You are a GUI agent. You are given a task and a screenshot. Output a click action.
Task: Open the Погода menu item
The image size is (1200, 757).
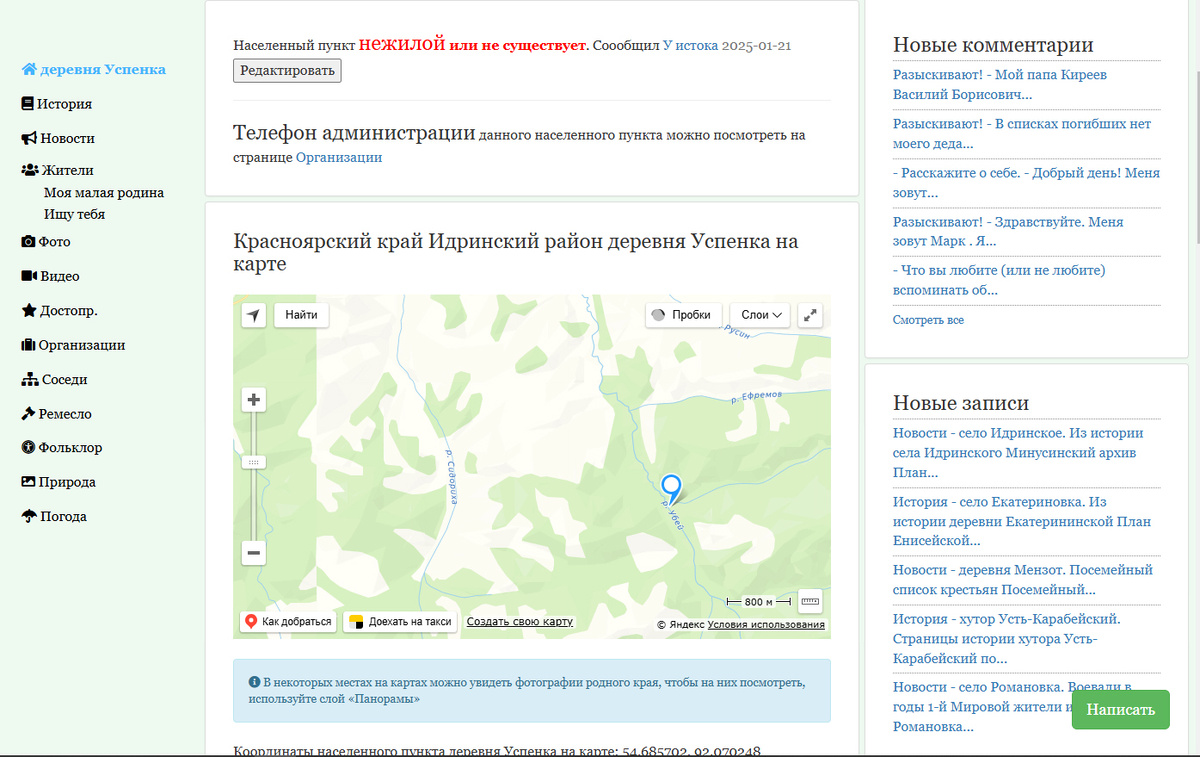[64, 517]
